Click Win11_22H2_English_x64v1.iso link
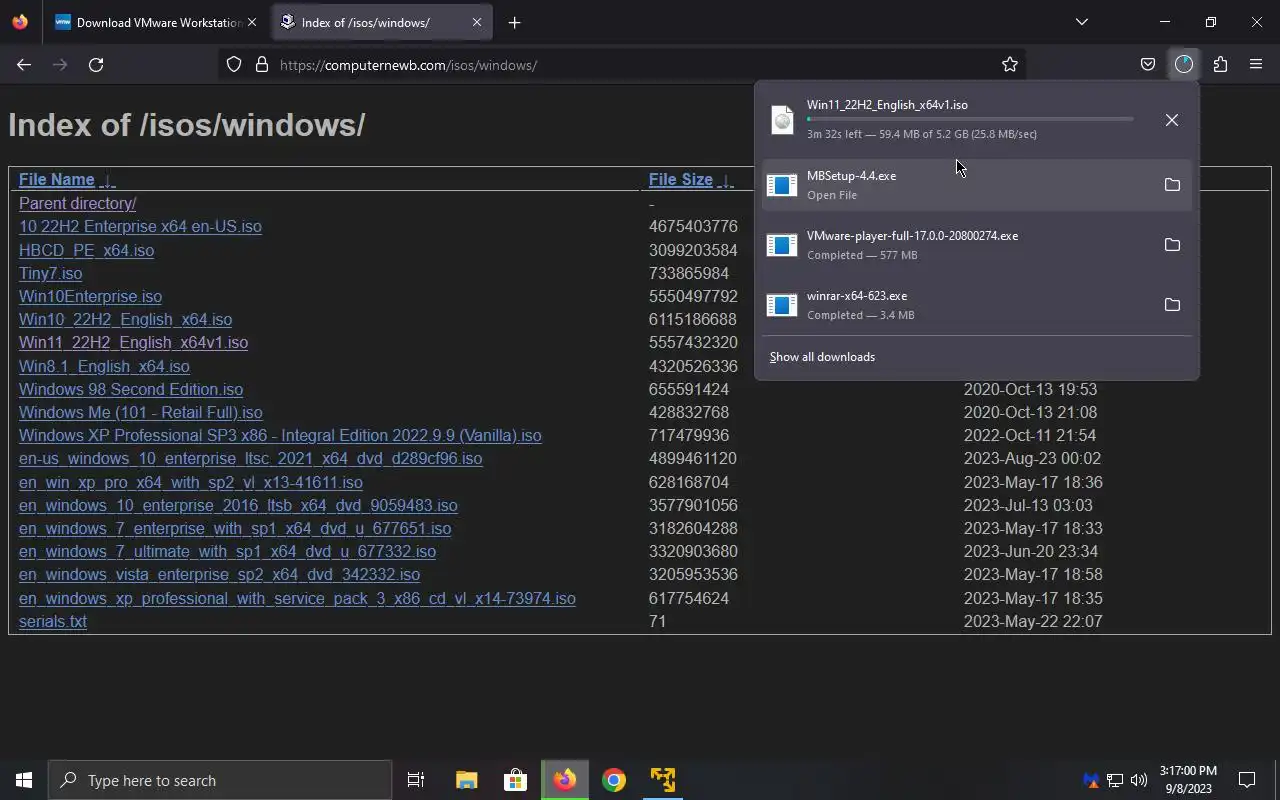This screenshot has width=1280, height=800. 133,343
